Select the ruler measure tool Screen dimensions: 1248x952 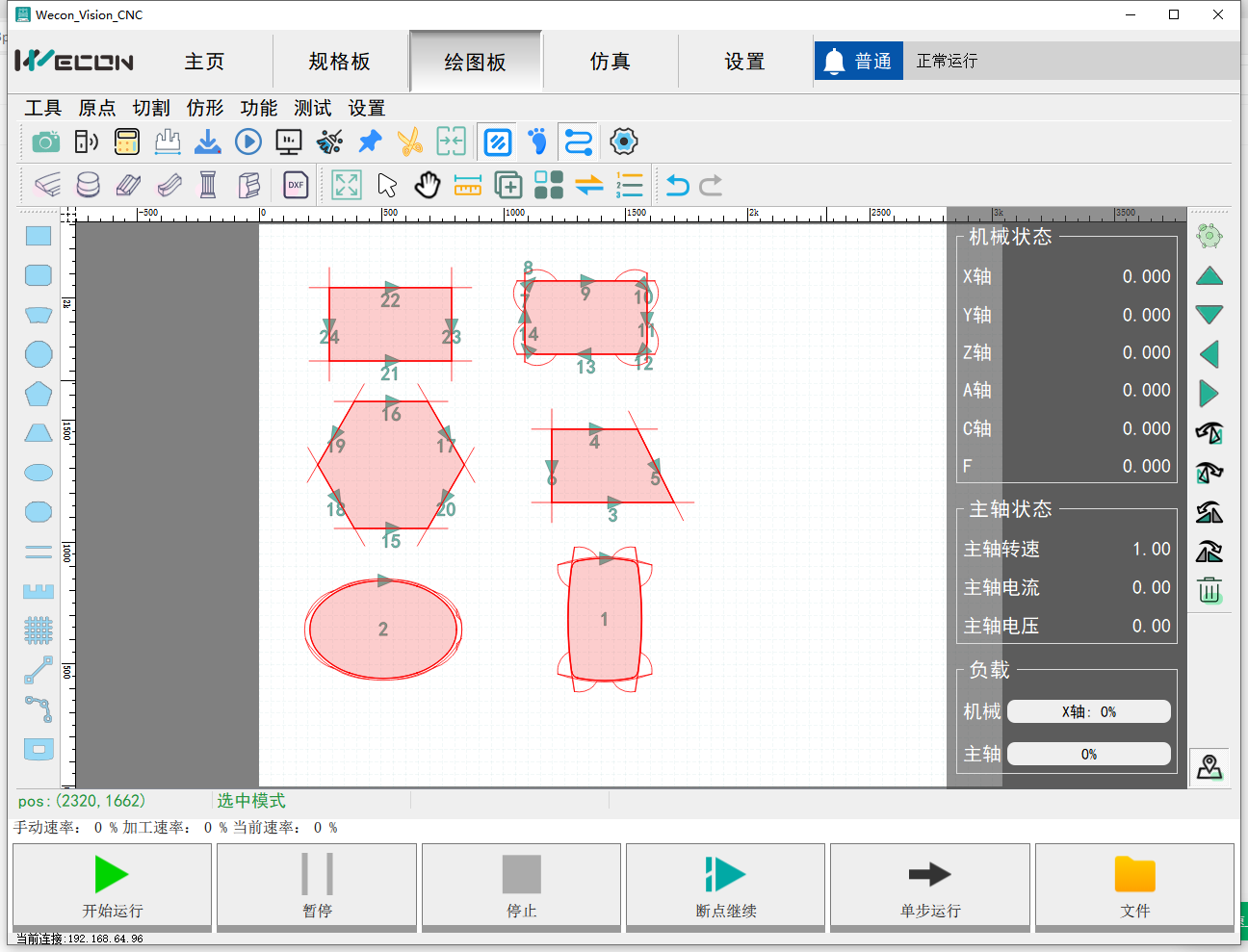pos(467,185)
